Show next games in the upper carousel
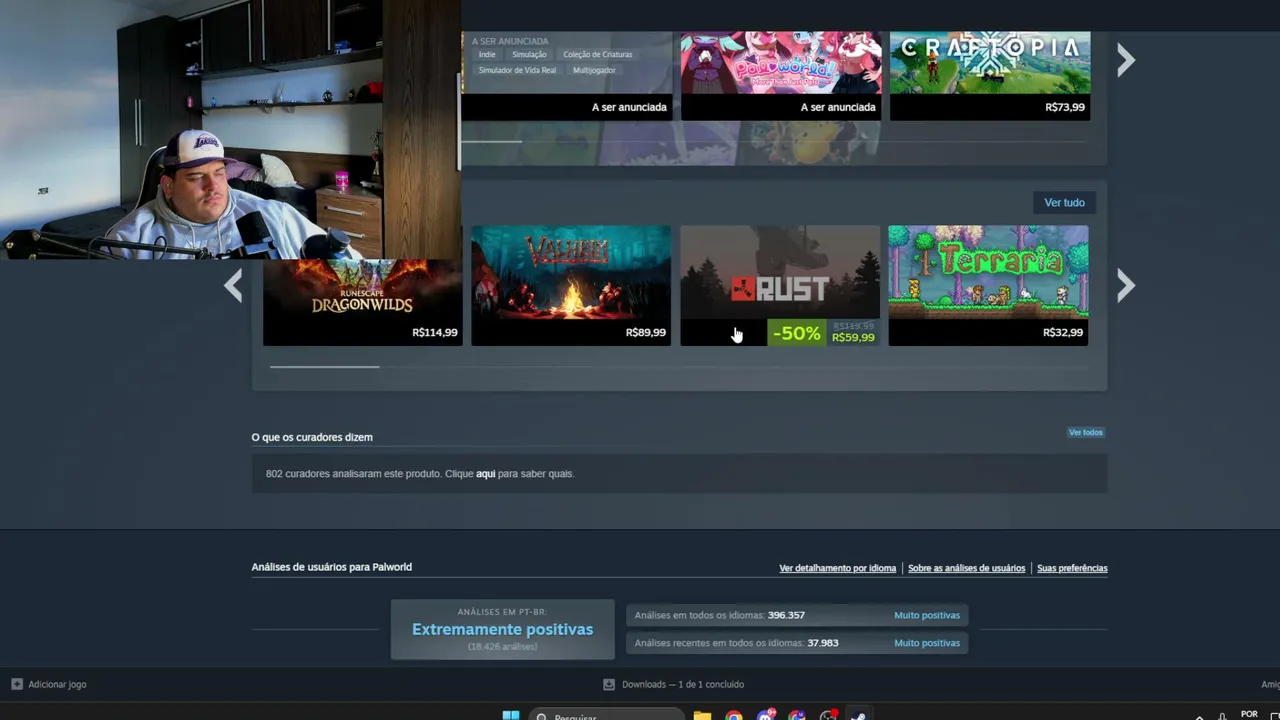 click(x=1126, y=60)
